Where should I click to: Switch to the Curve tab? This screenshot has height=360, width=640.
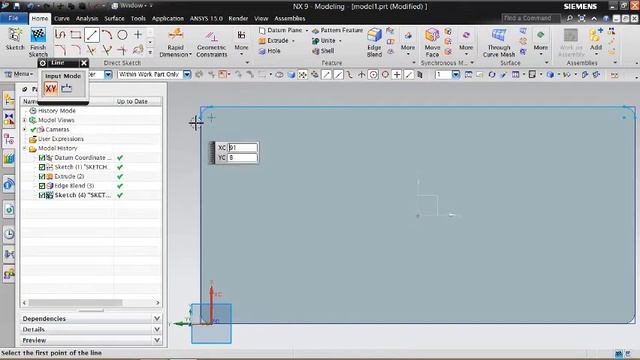click(x=62, y=18)
